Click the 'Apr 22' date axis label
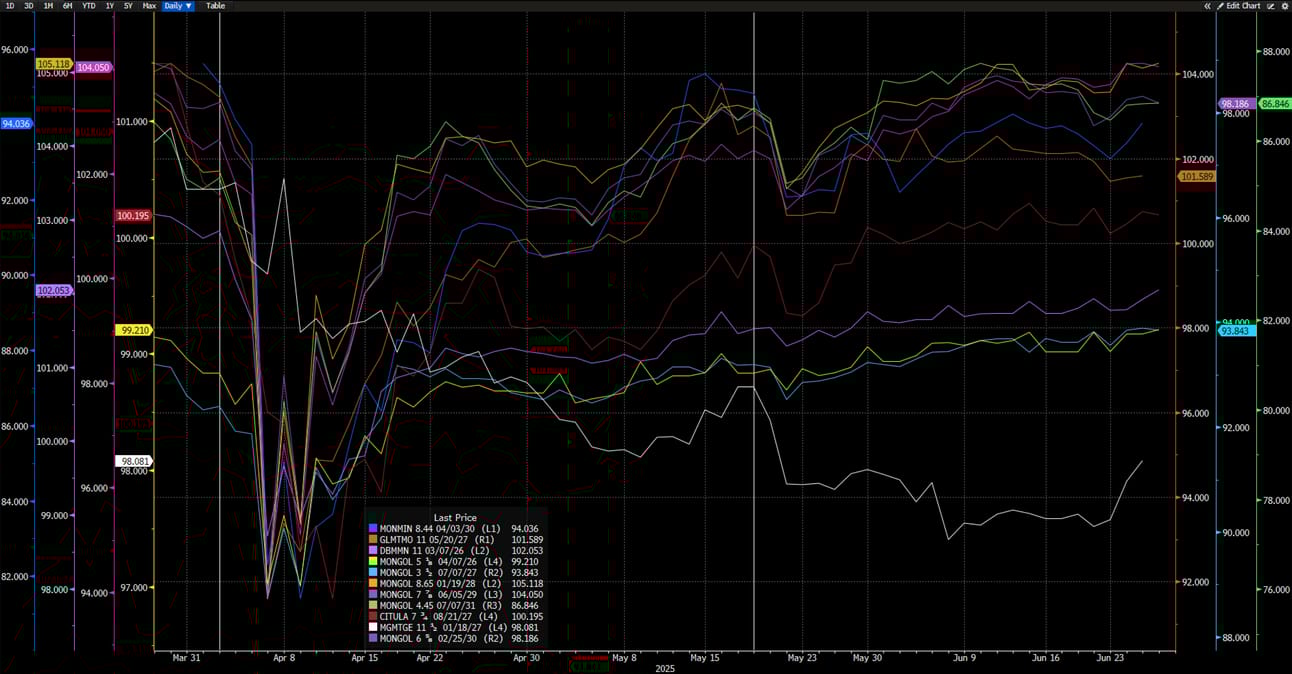This screenshot has height=674, width=1292. tap(430, 658)
